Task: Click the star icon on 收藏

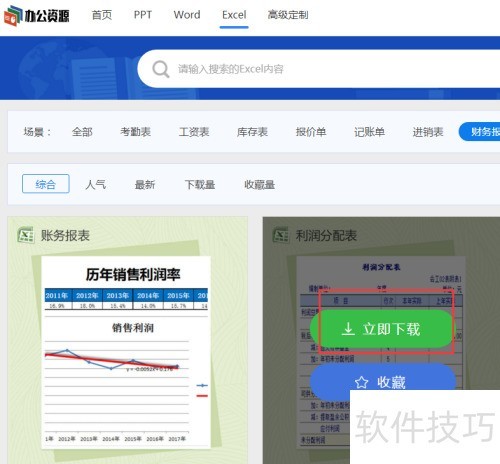Action: pos(361,382)
